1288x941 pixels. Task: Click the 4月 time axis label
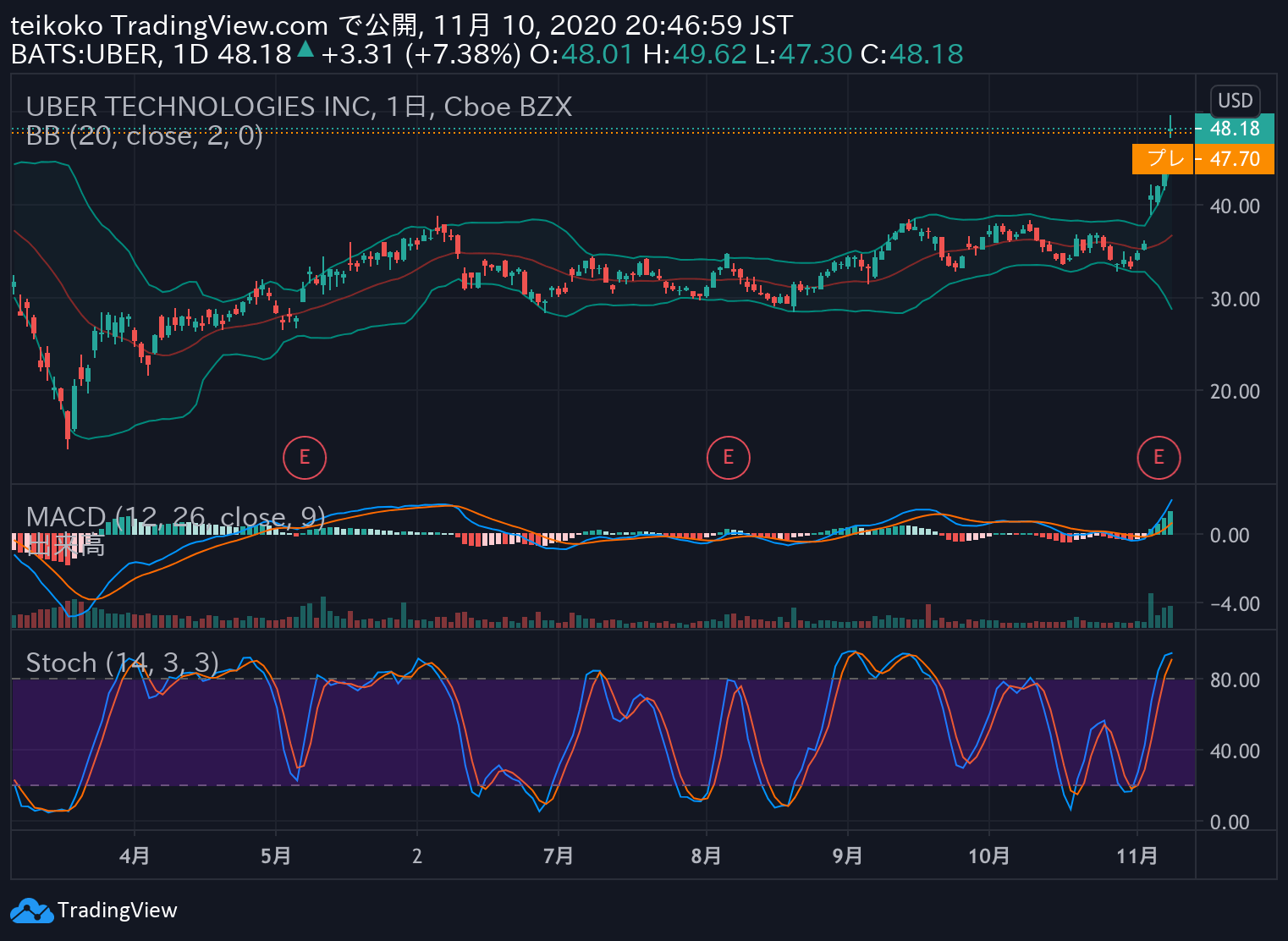click(135, 856)
